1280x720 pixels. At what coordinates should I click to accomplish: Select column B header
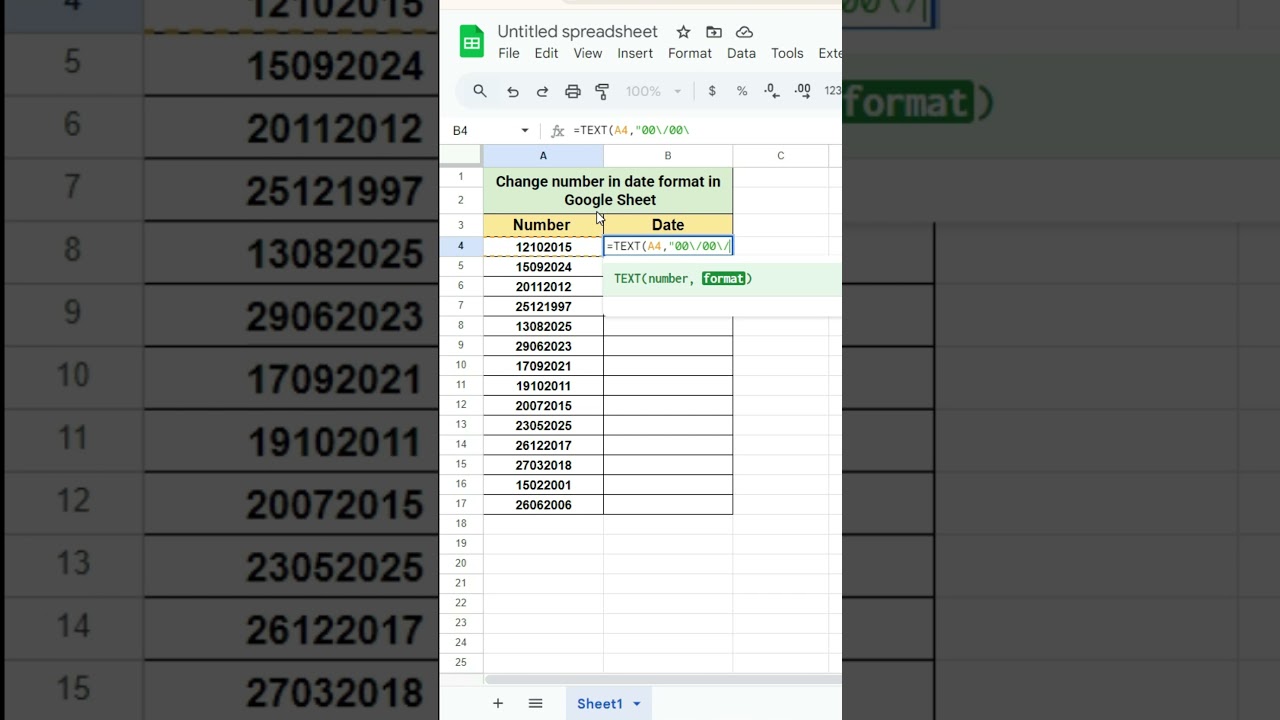coord(668,156)
